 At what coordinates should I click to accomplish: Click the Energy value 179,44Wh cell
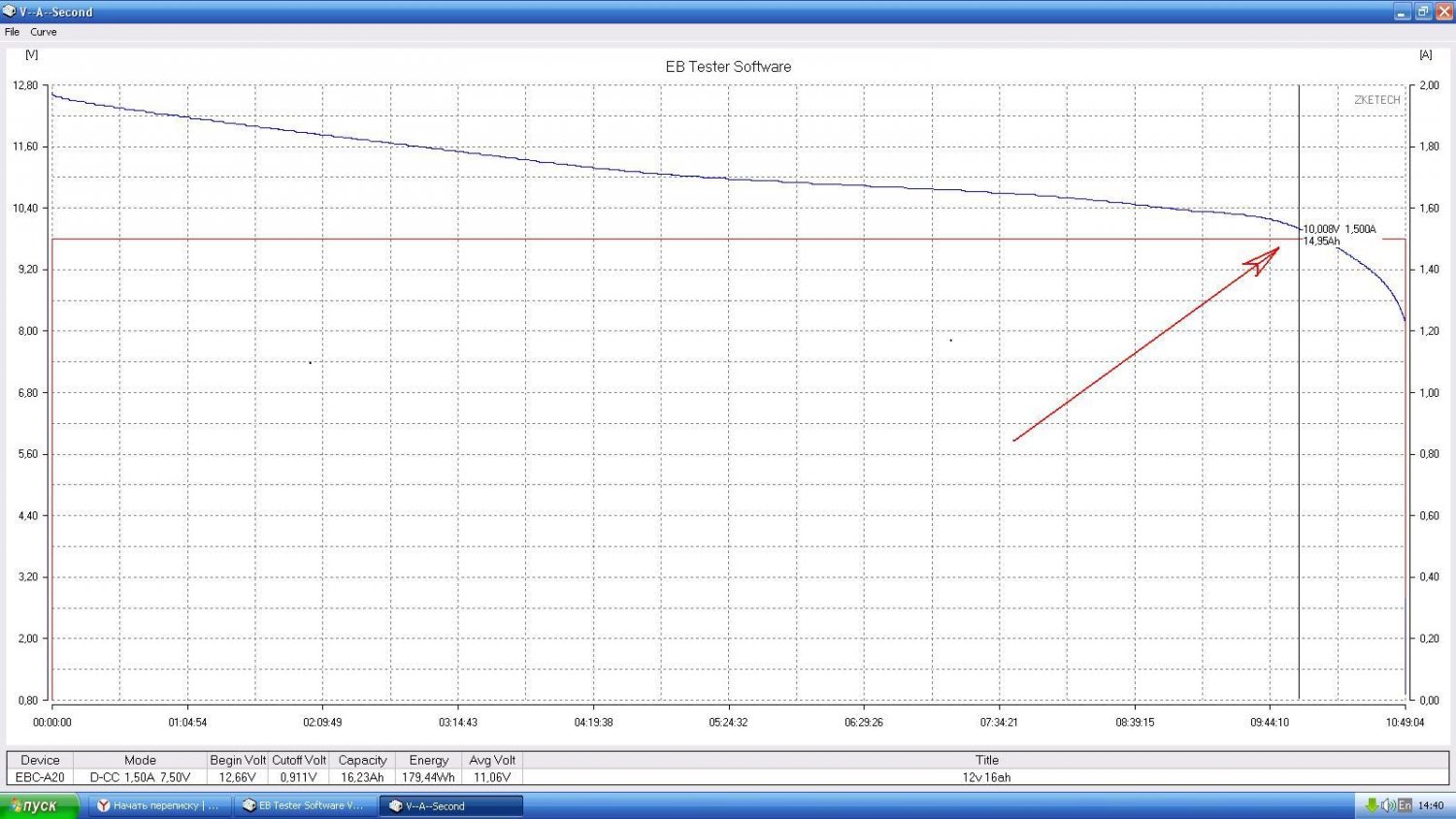click(x=428, y=777)
